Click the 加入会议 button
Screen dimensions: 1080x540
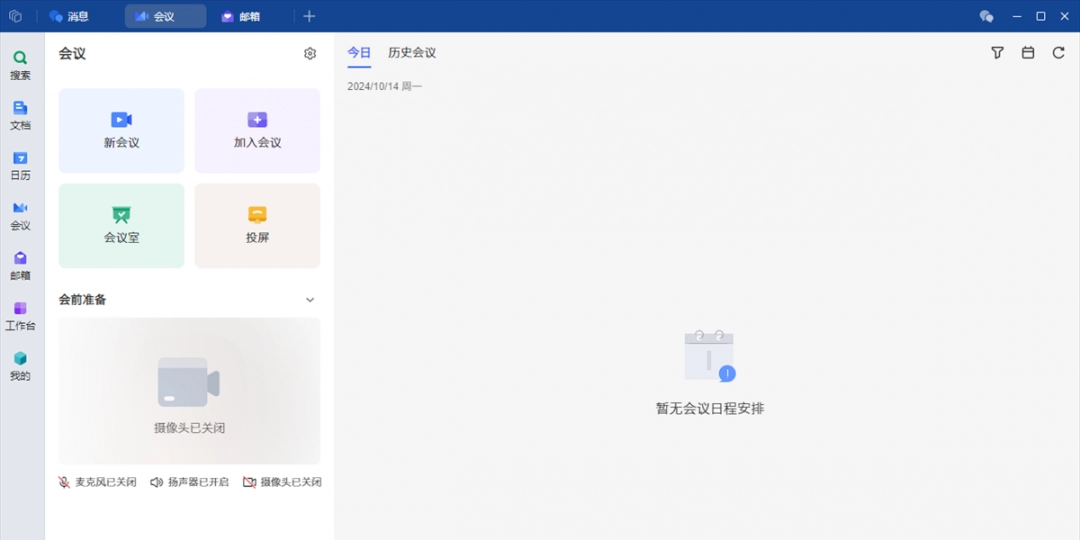point(257,130)
